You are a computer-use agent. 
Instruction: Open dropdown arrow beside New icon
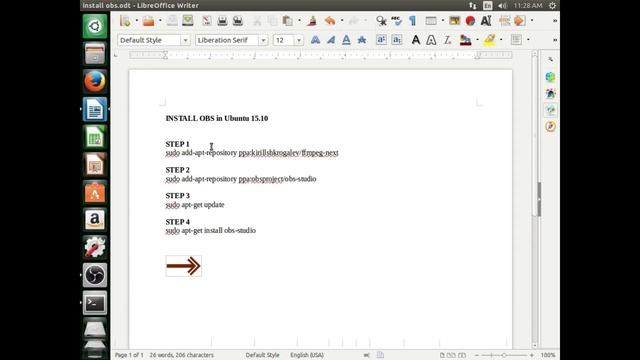137,20
